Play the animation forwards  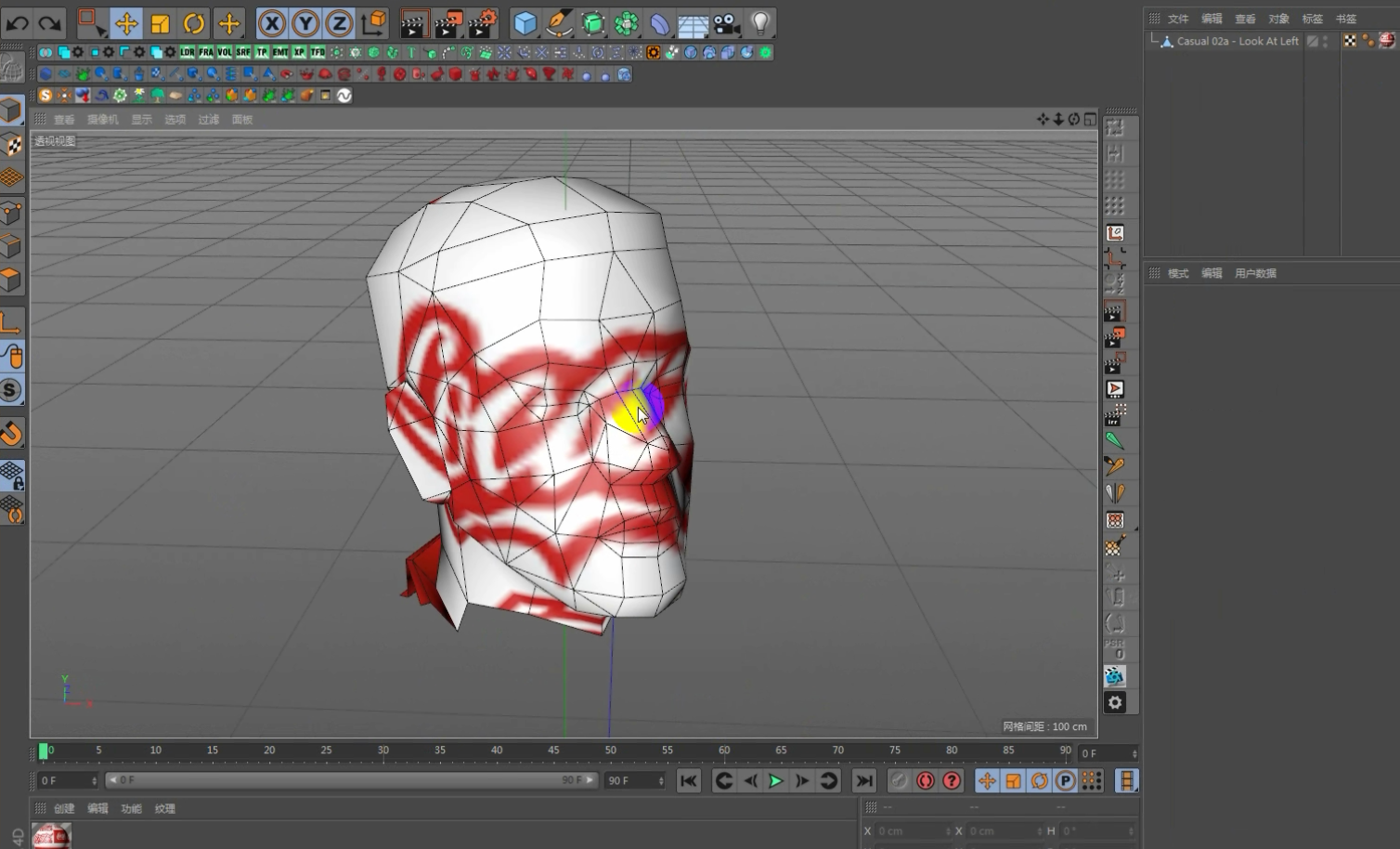[776, 781]
